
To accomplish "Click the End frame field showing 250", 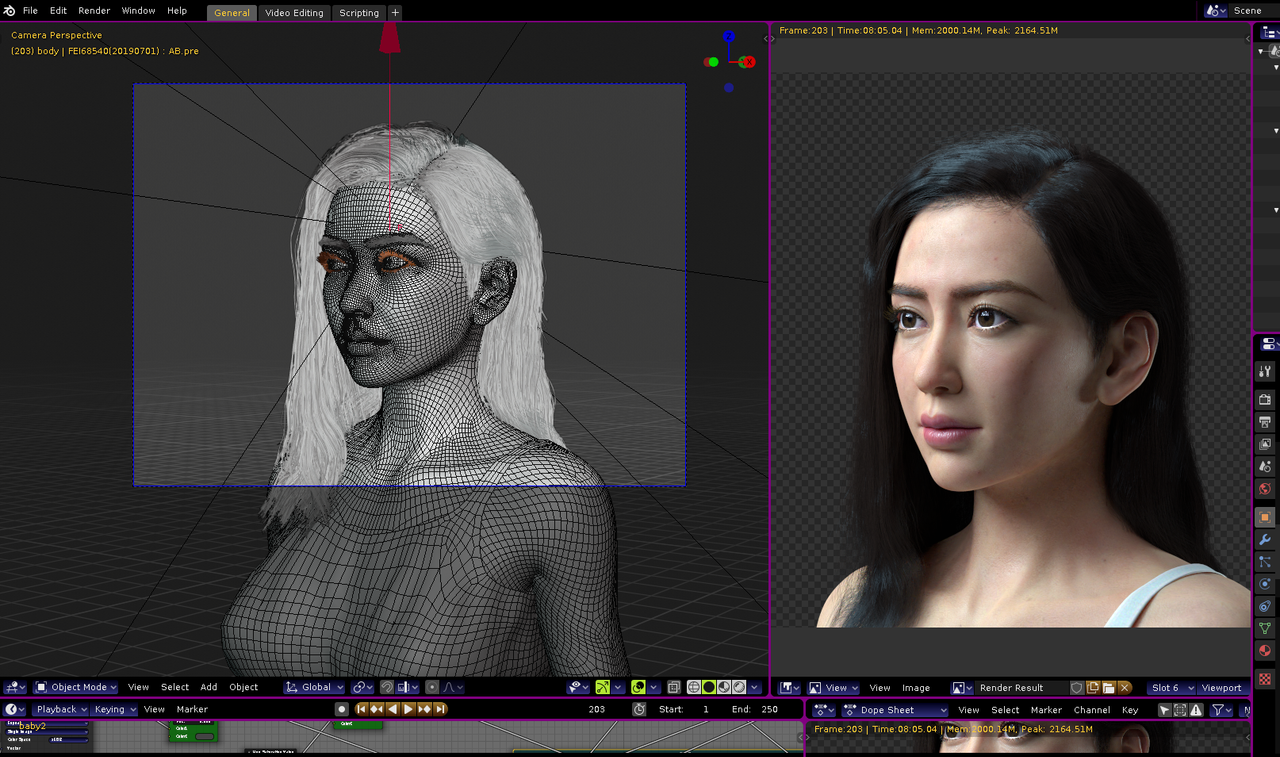I will click(x=755, y=709).
